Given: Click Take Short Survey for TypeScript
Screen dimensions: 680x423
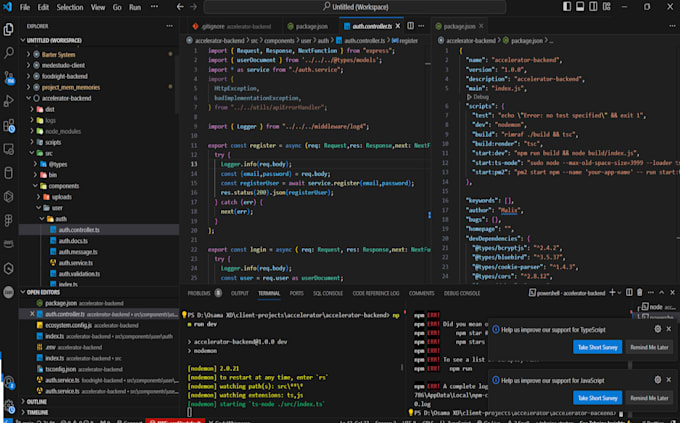Looking at the screenshot, I should click(x=597, y=347).
